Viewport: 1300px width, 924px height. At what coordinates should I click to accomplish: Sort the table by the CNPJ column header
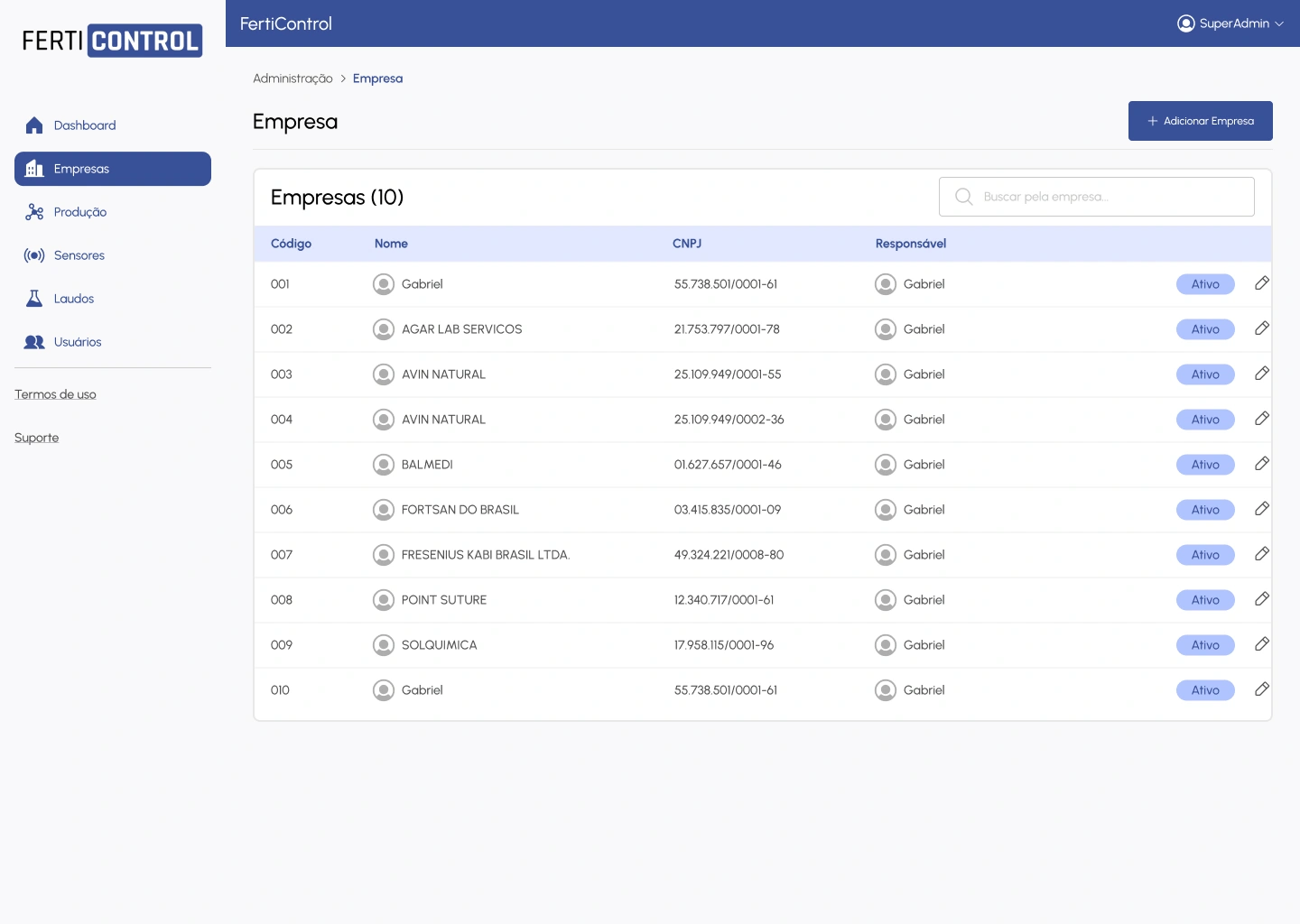pyautogui.click(x=687, y=244)
